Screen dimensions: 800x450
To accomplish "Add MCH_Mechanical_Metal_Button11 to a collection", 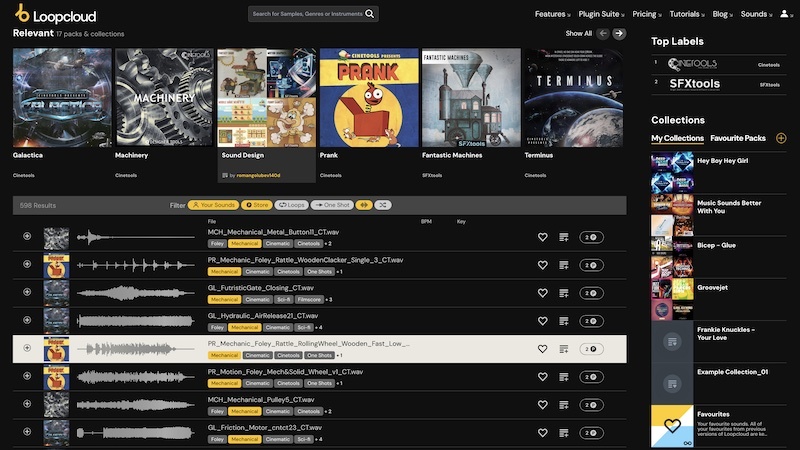I will (564, 237).
